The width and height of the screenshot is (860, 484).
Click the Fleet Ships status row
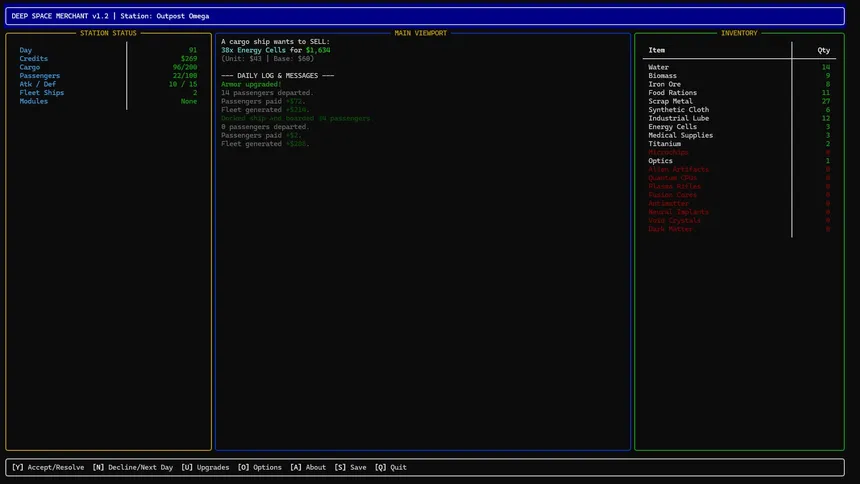43,93
